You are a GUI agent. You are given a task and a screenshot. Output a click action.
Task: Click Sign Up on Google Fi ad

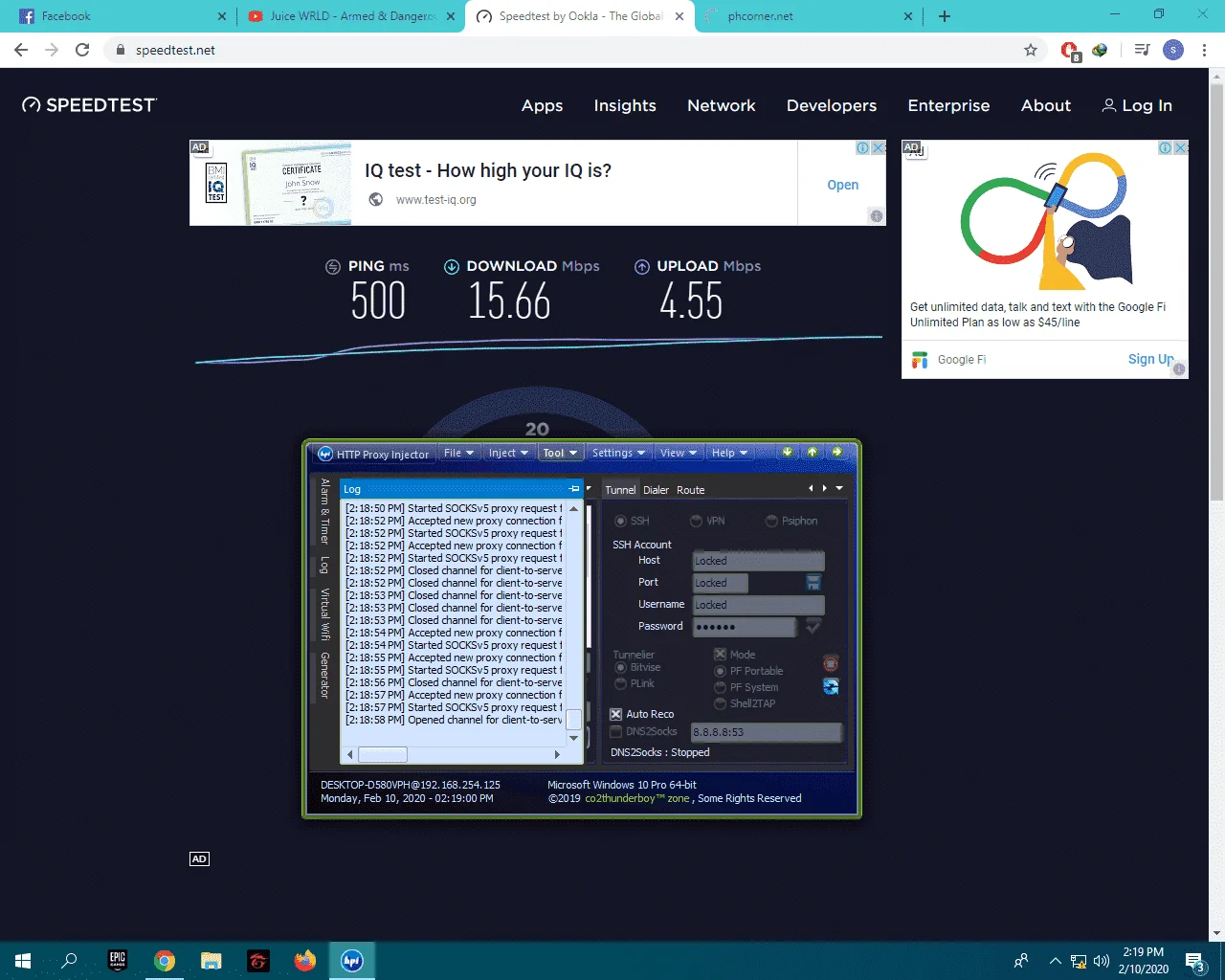(1149, 359)
